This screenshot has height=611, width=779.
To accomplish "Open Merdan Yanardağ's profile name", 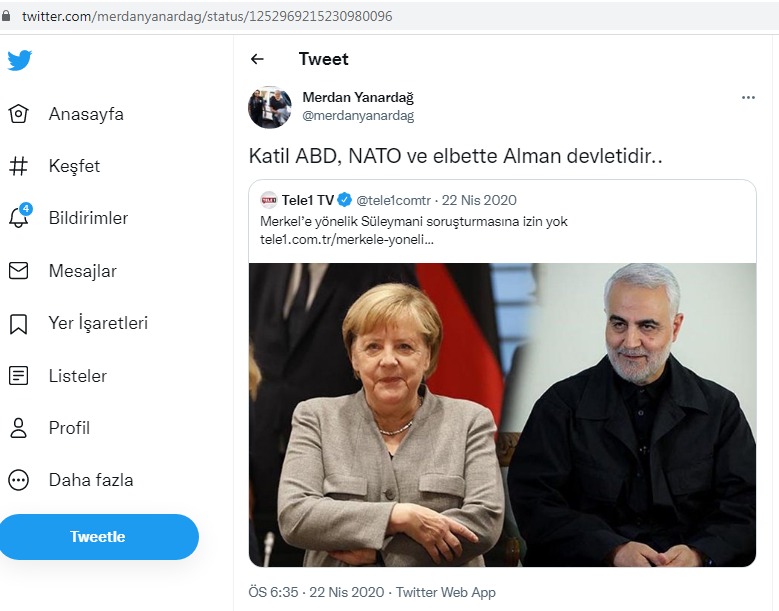I will [357, 97].
